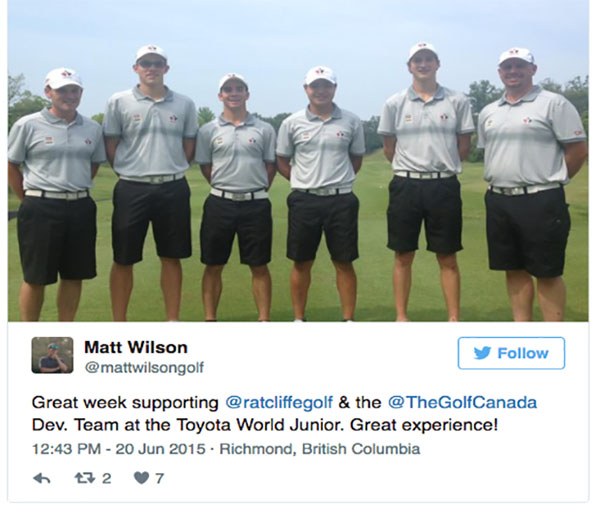Open the @mattwilsongolf handle
The image size is (600, 512).
point(144,368)
